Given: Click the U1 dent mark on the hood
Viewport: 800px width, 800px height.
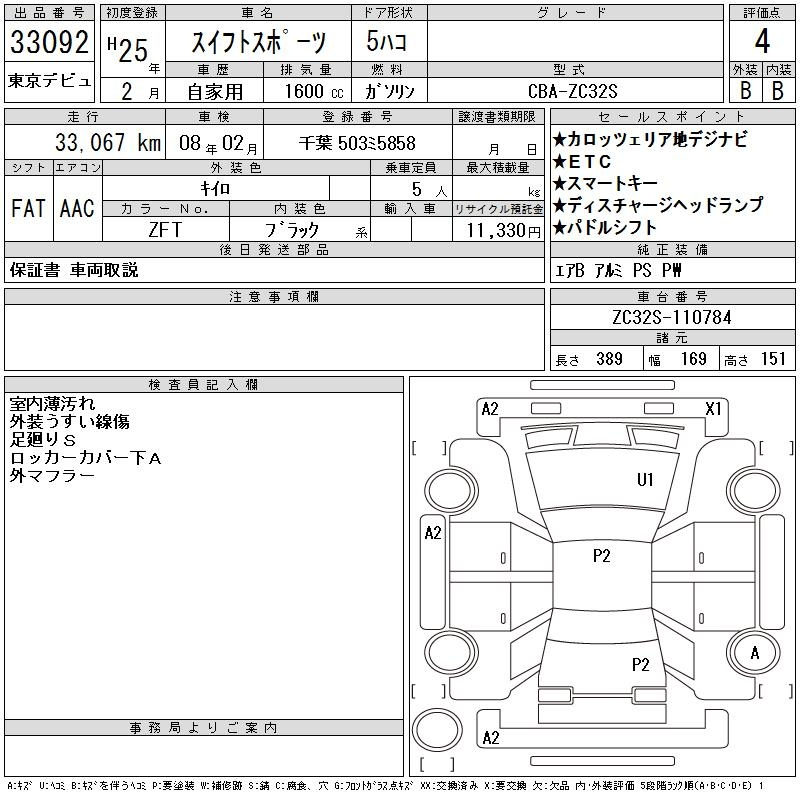Looking at the screenshot, I should pyautogui.click(x=645, y=480).
